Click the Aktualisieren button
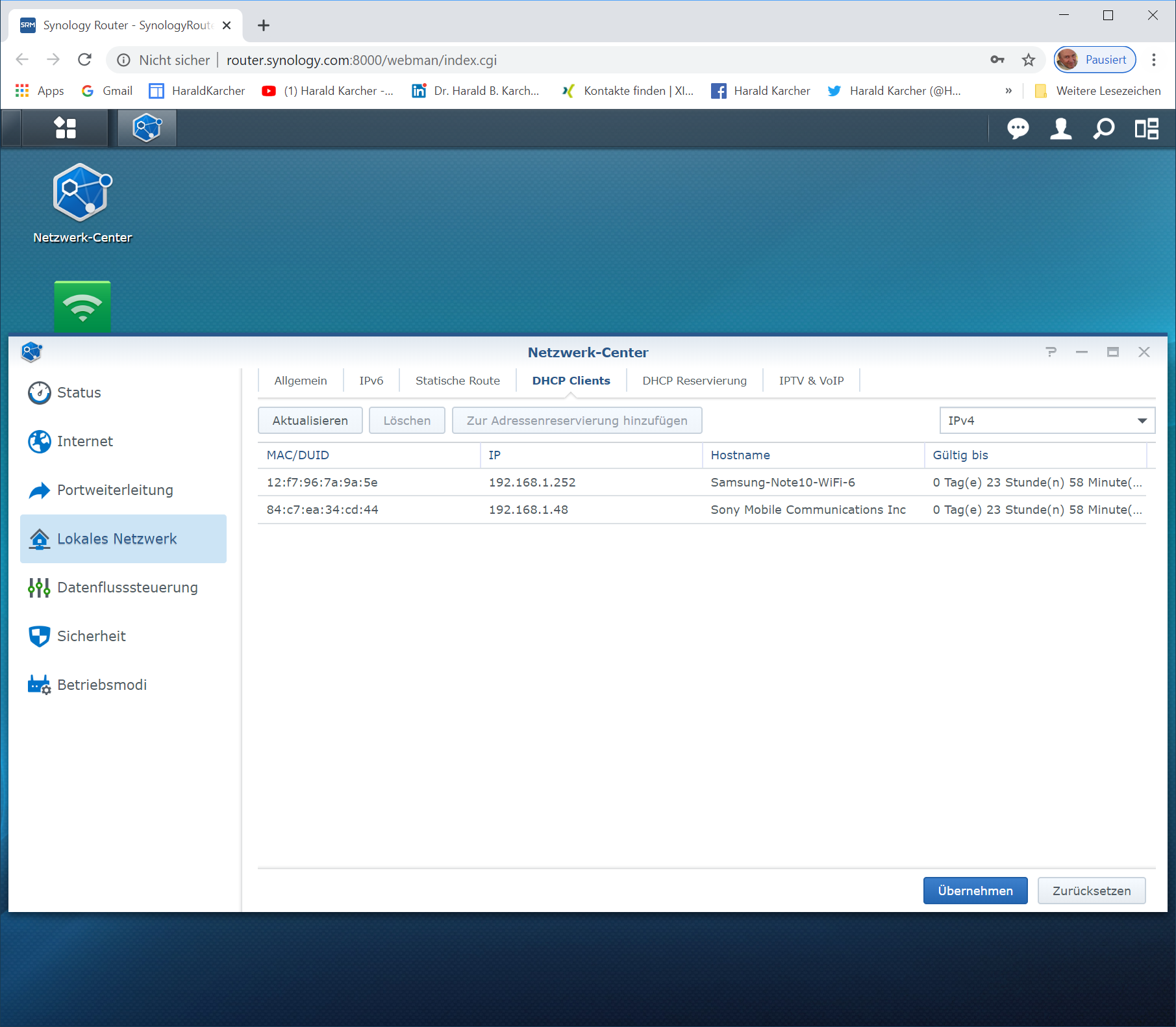The height and width of the screenshot is (1027, 1176). 310,420
